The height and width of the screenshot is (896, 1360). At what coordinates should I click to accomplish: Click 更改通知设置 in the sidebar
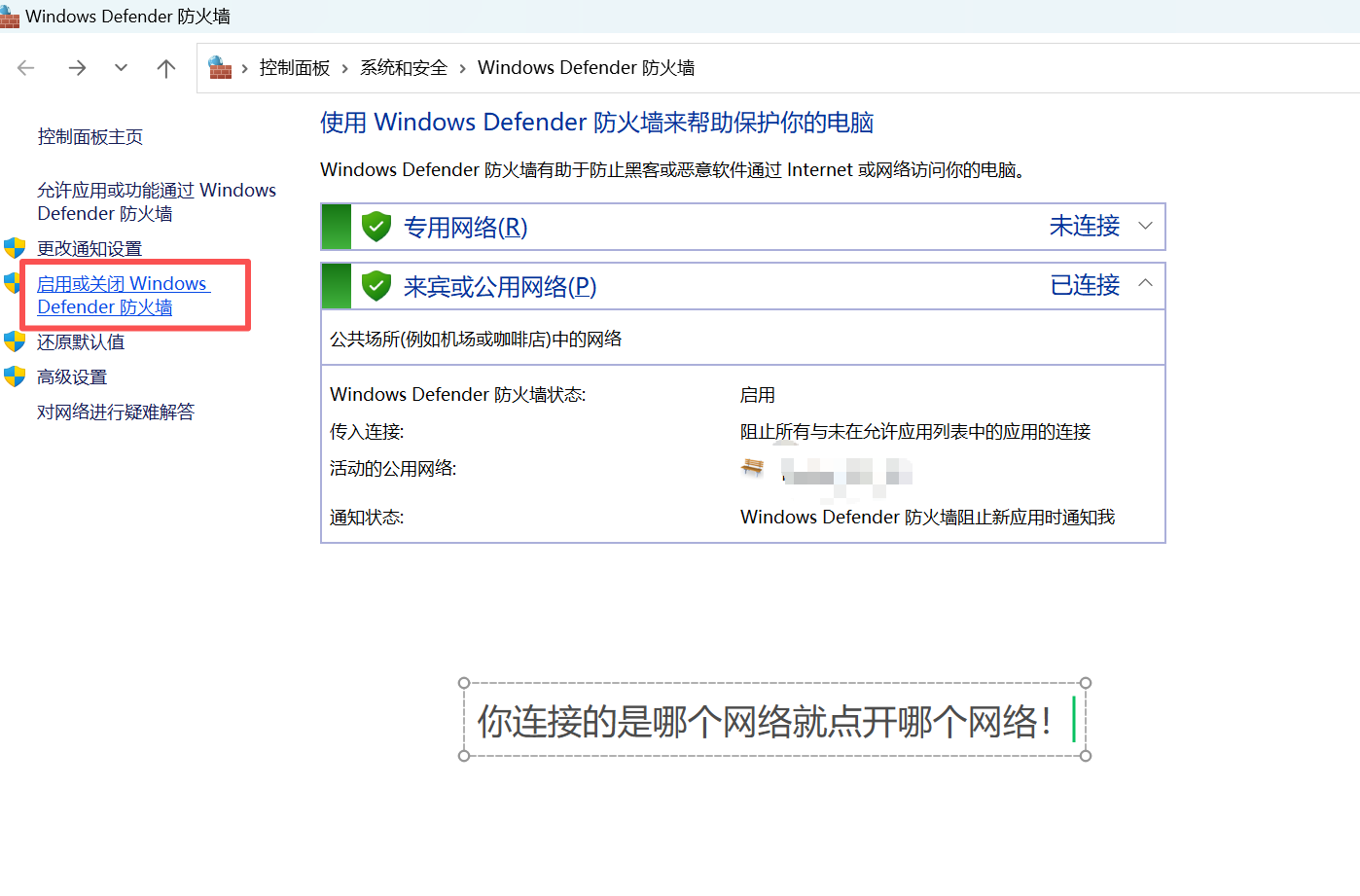coord(89,248)
